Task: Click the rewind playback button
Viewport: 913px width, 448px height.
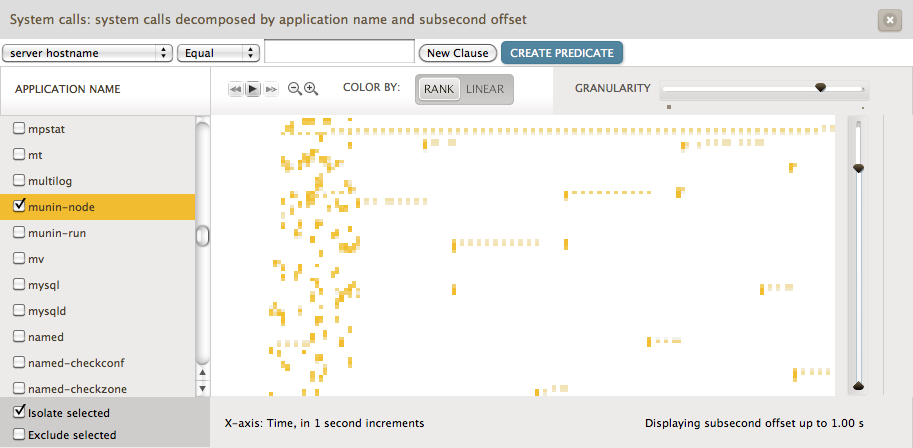Action: pyautogui.click(x=236, y=89)
